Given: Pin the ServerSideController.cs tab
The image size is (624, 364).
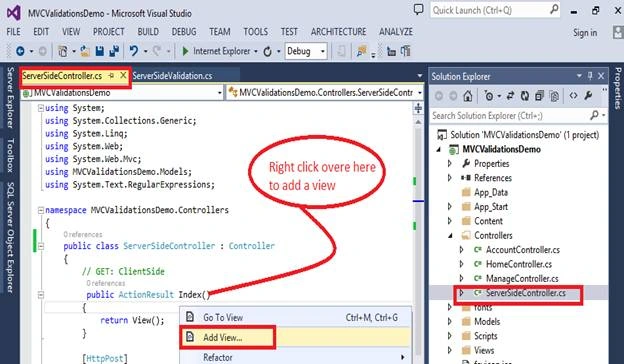Looking at the screenshot, I should pyautogui.click(x=111, y=76).
